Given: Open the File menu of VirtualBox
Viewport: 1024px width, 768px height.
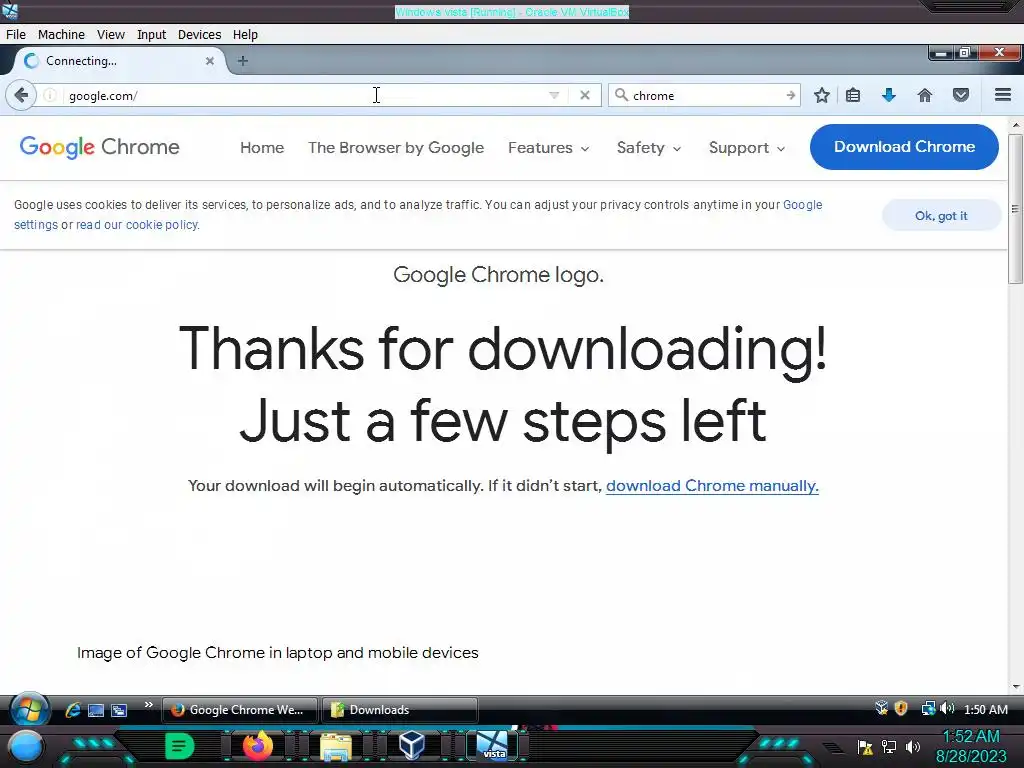Looking at the screenshot, I should point(16,35).
